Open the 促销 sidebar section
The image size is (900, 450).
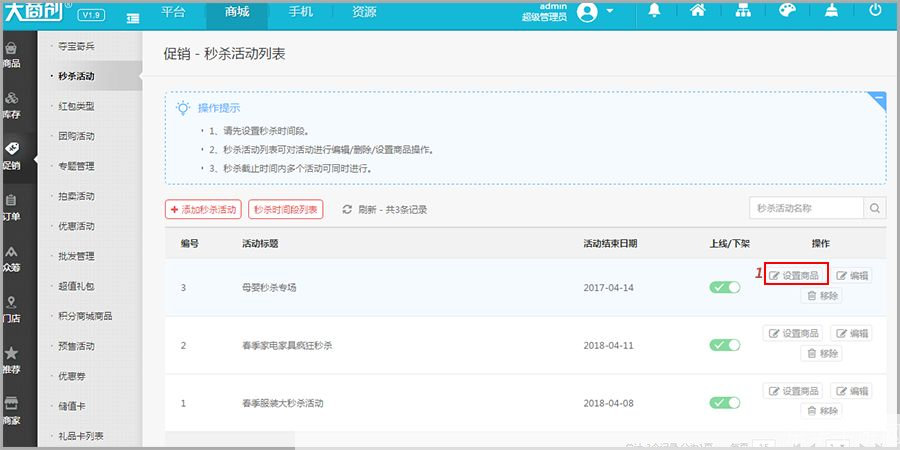[11, 157]
